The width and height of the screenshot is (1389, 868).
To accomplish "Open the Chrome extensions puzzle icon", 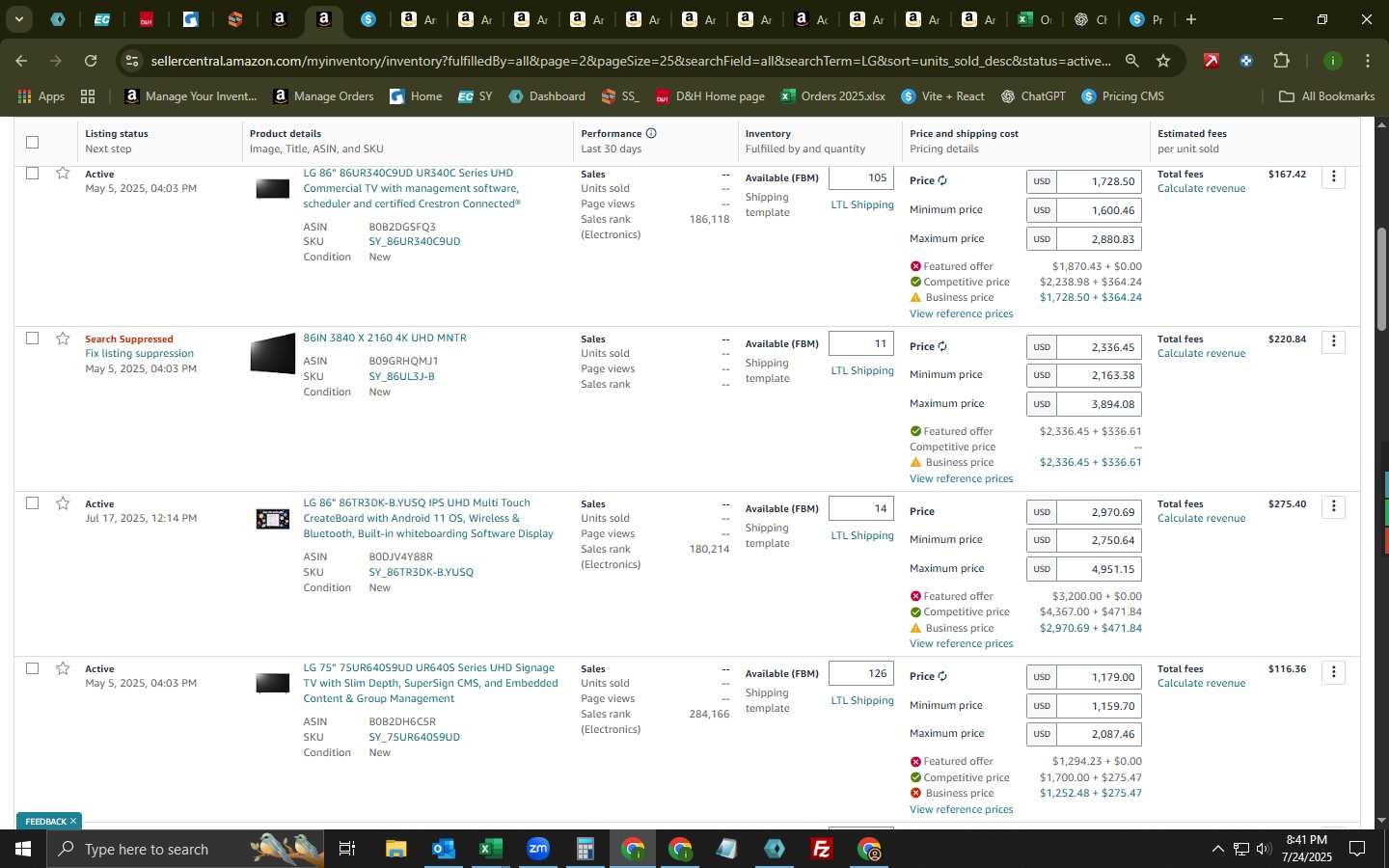I will coord(1281,61).
